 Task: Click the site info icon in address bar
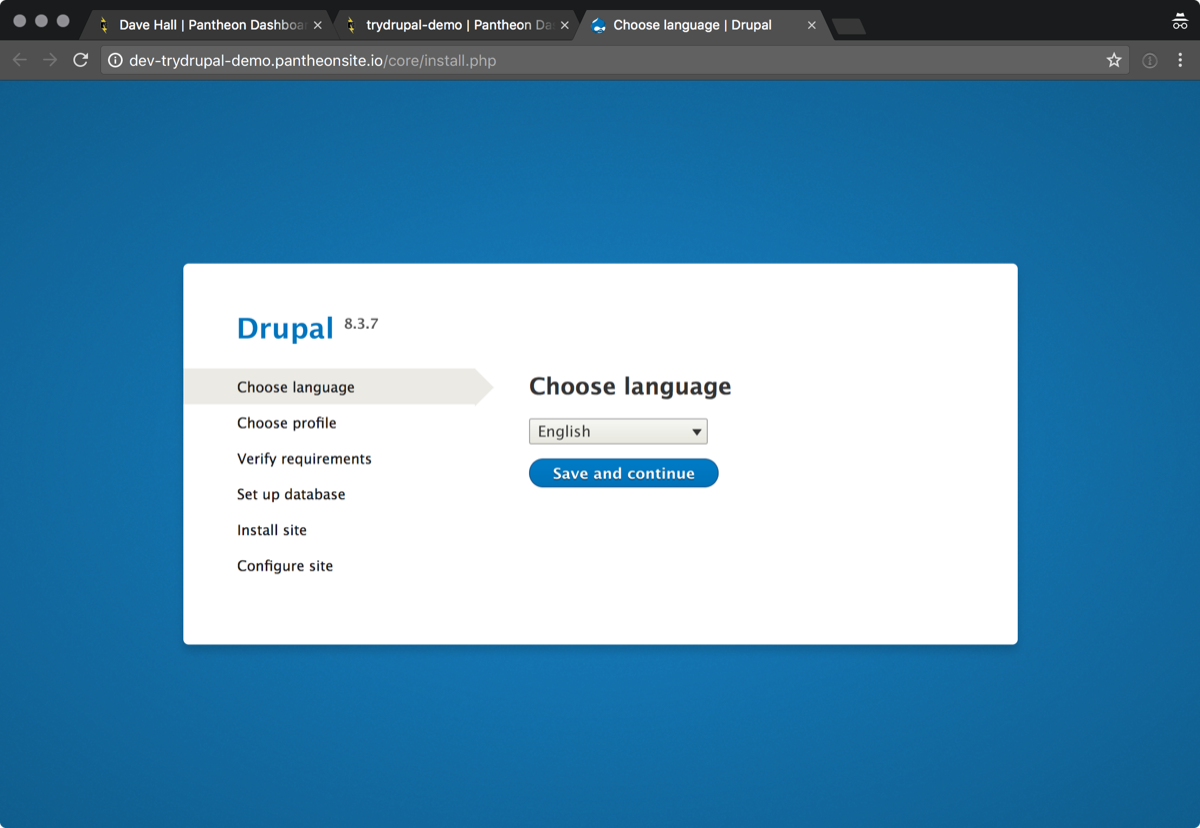tap(115, 61)
